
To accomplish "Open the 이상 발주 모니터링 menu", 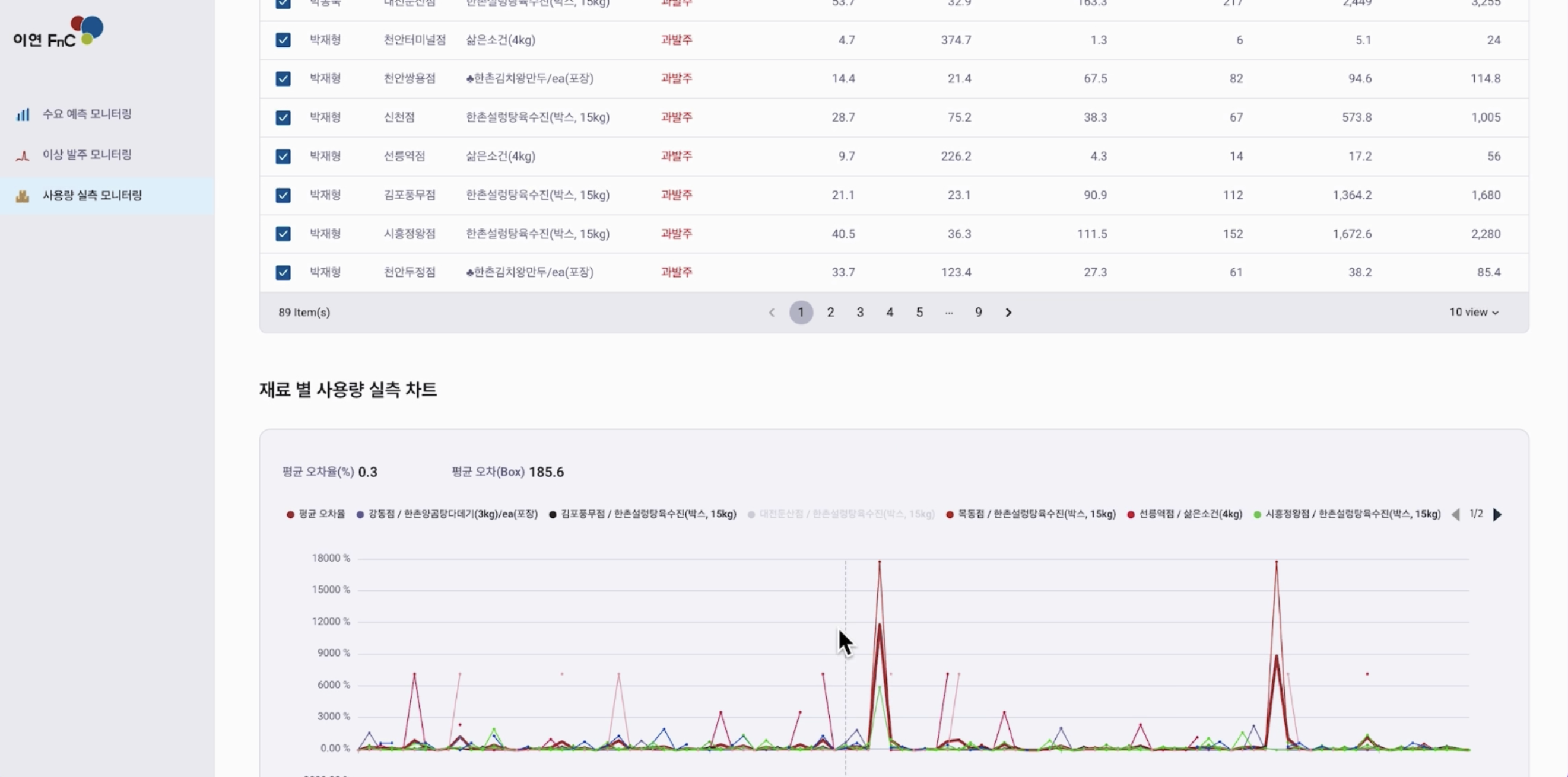I will pos(87,155).
